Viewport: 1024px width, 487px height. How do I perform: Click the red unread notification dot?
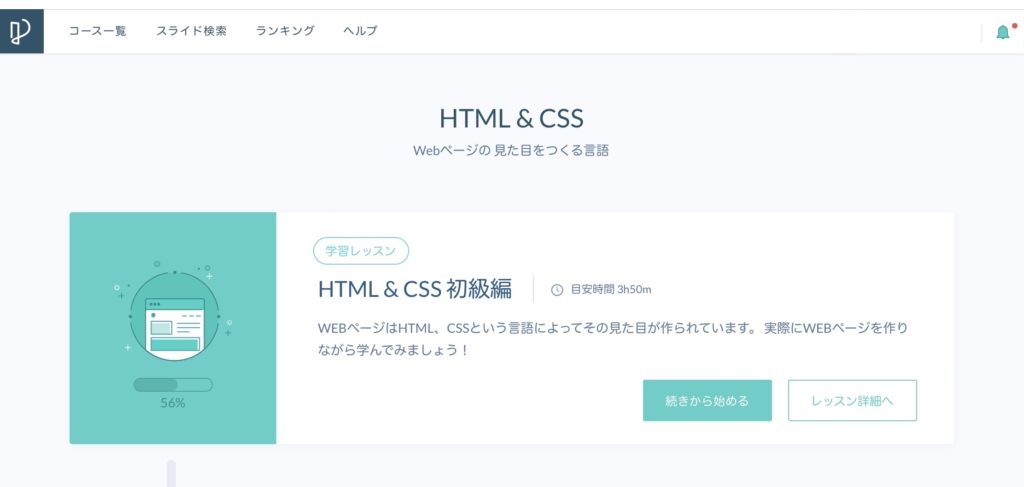[1014, 25]
